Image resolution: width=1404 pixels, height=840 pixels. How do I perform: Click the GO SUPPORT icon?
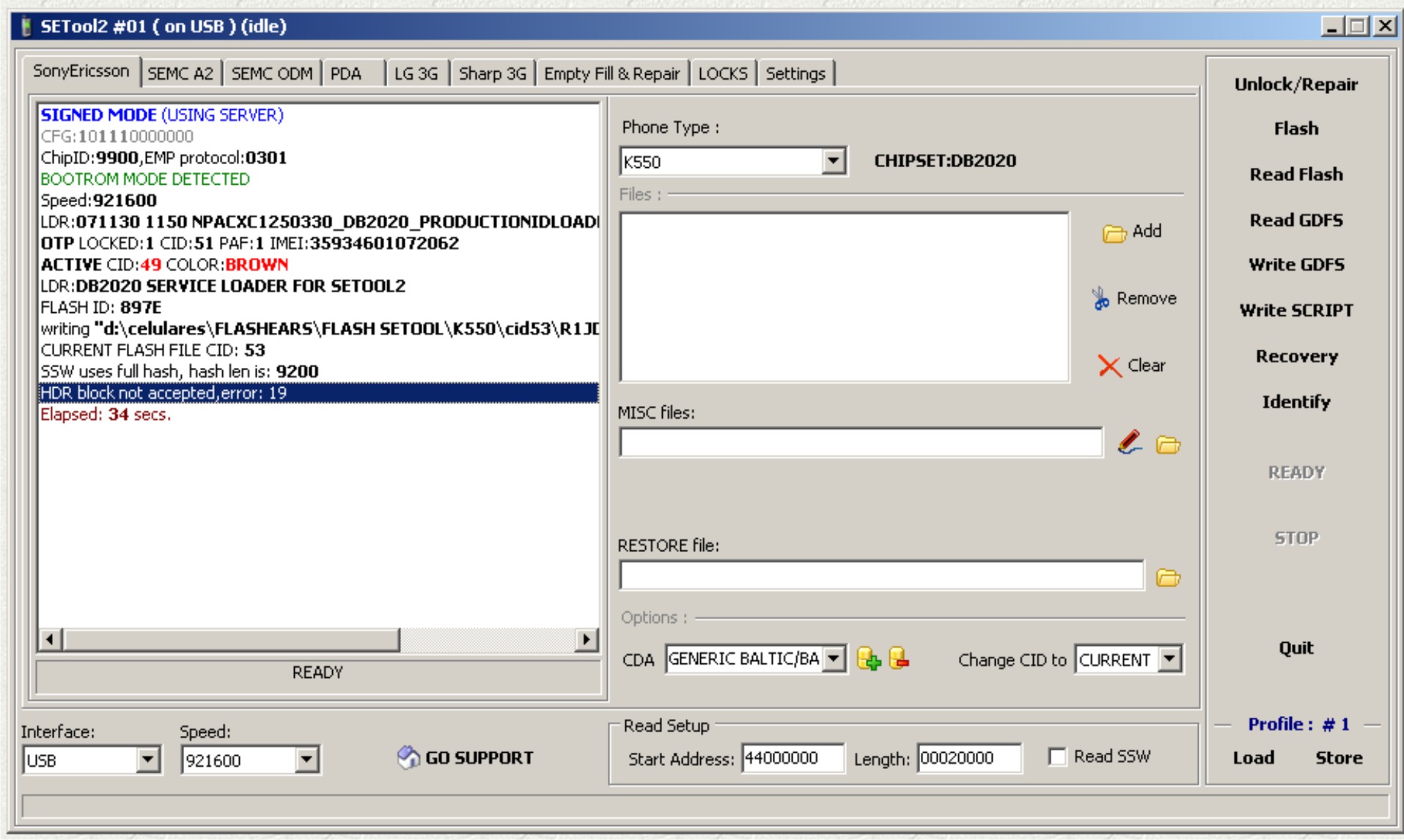[x=408, y=757]
